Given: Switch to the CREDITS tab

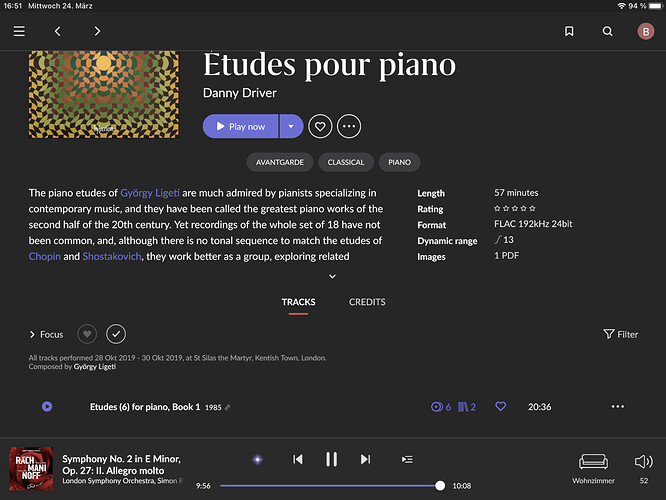Looking at the screenshot, I should pyautogui.click(x=367, y=302).
